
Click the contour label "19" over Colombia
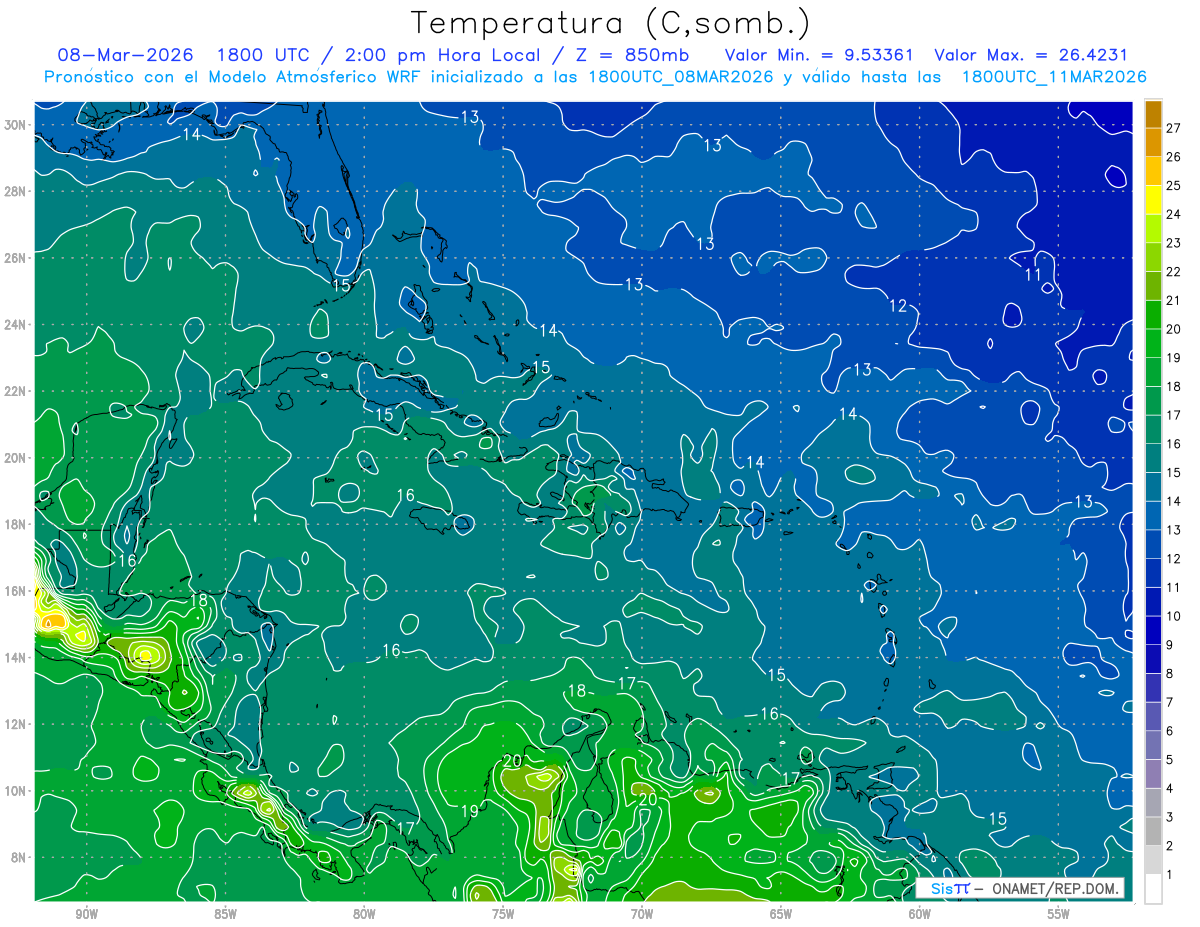point(469,811)
